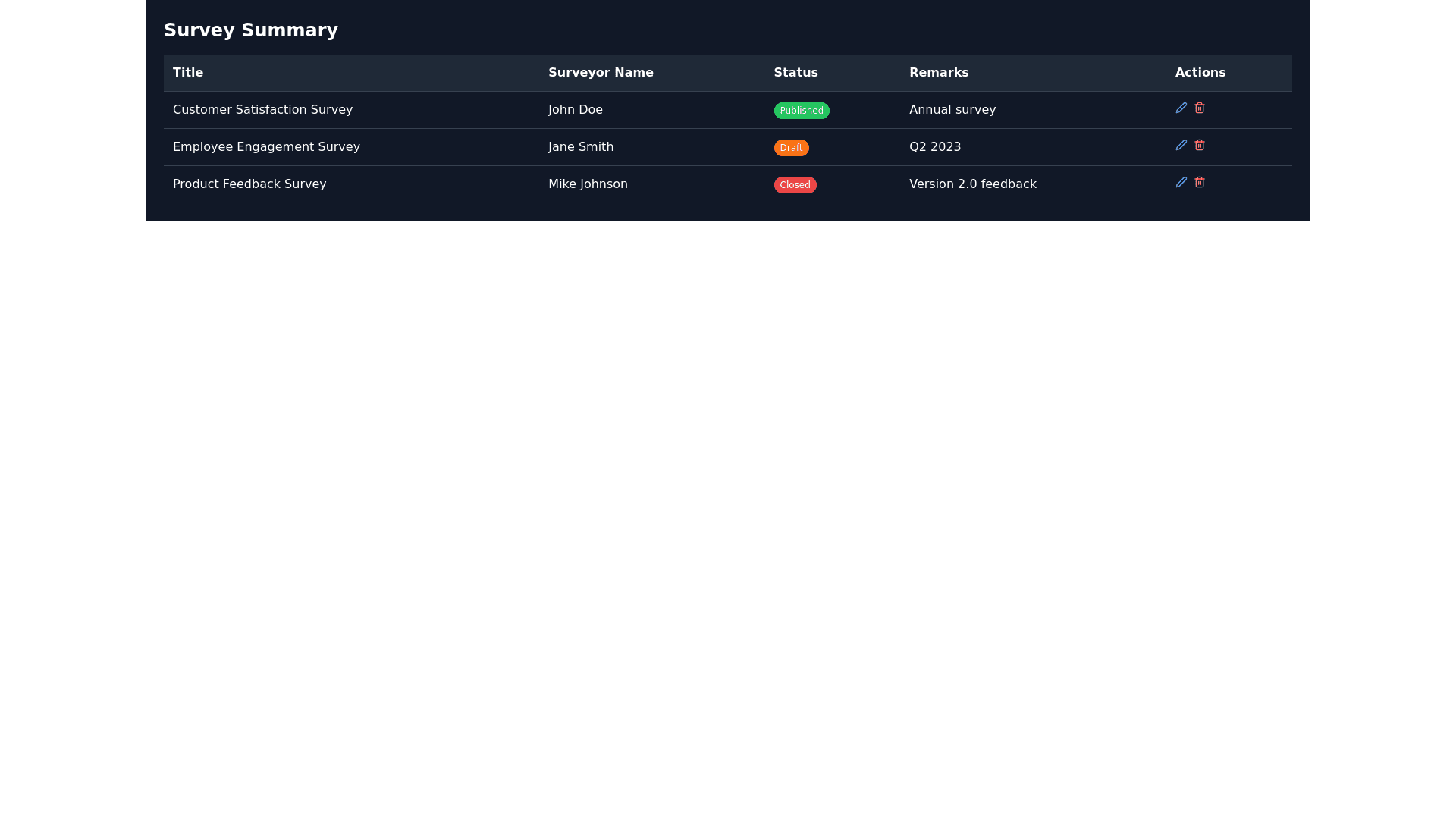
Task: Click the Title column header
Action: tap(188, 73)
